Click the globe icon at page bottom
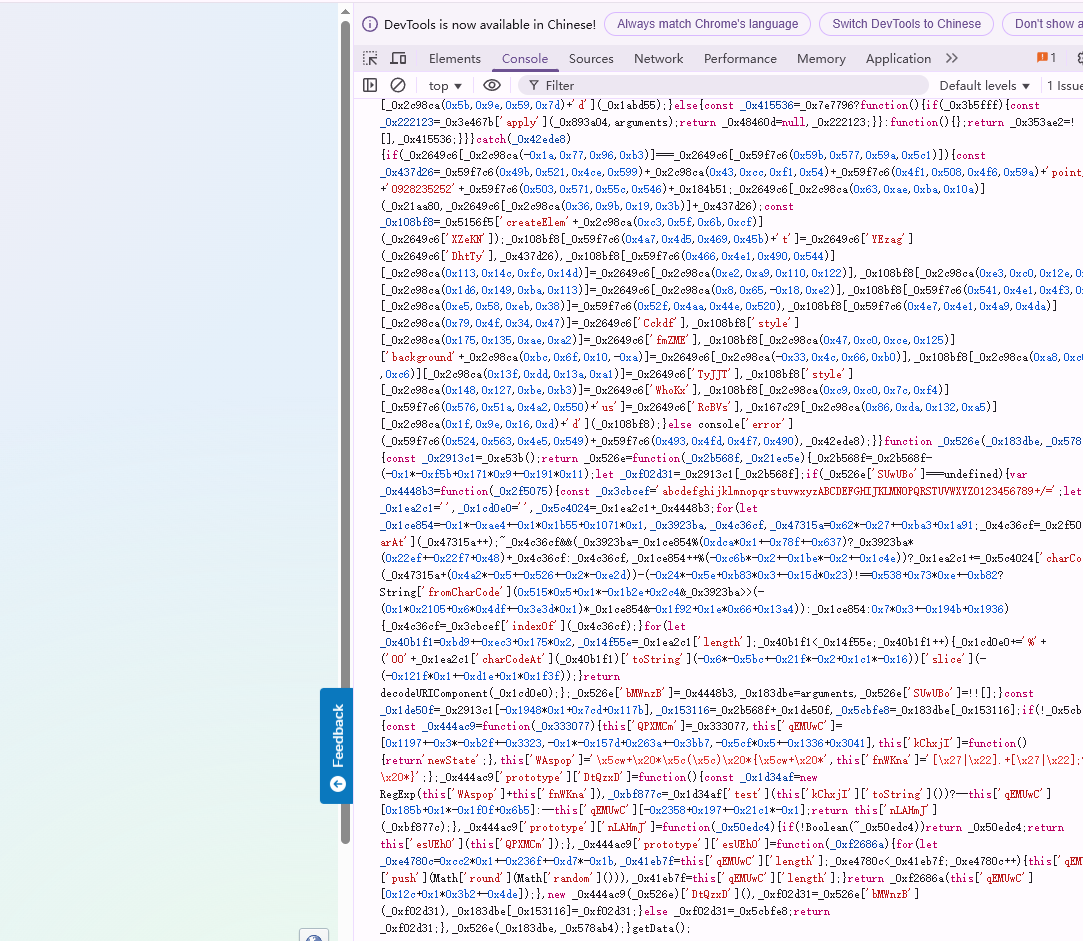This screenshot has width=1083, height=941. 314,936
